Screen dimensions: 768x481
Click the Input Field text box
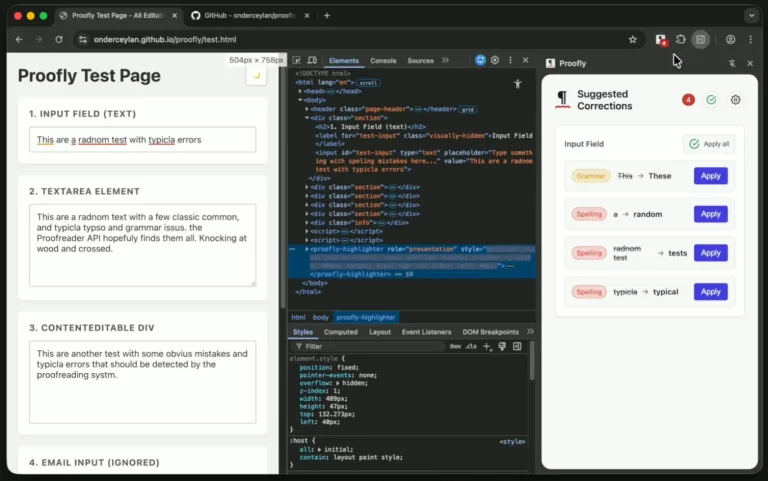pyautogui.click(x=142, y=140)
